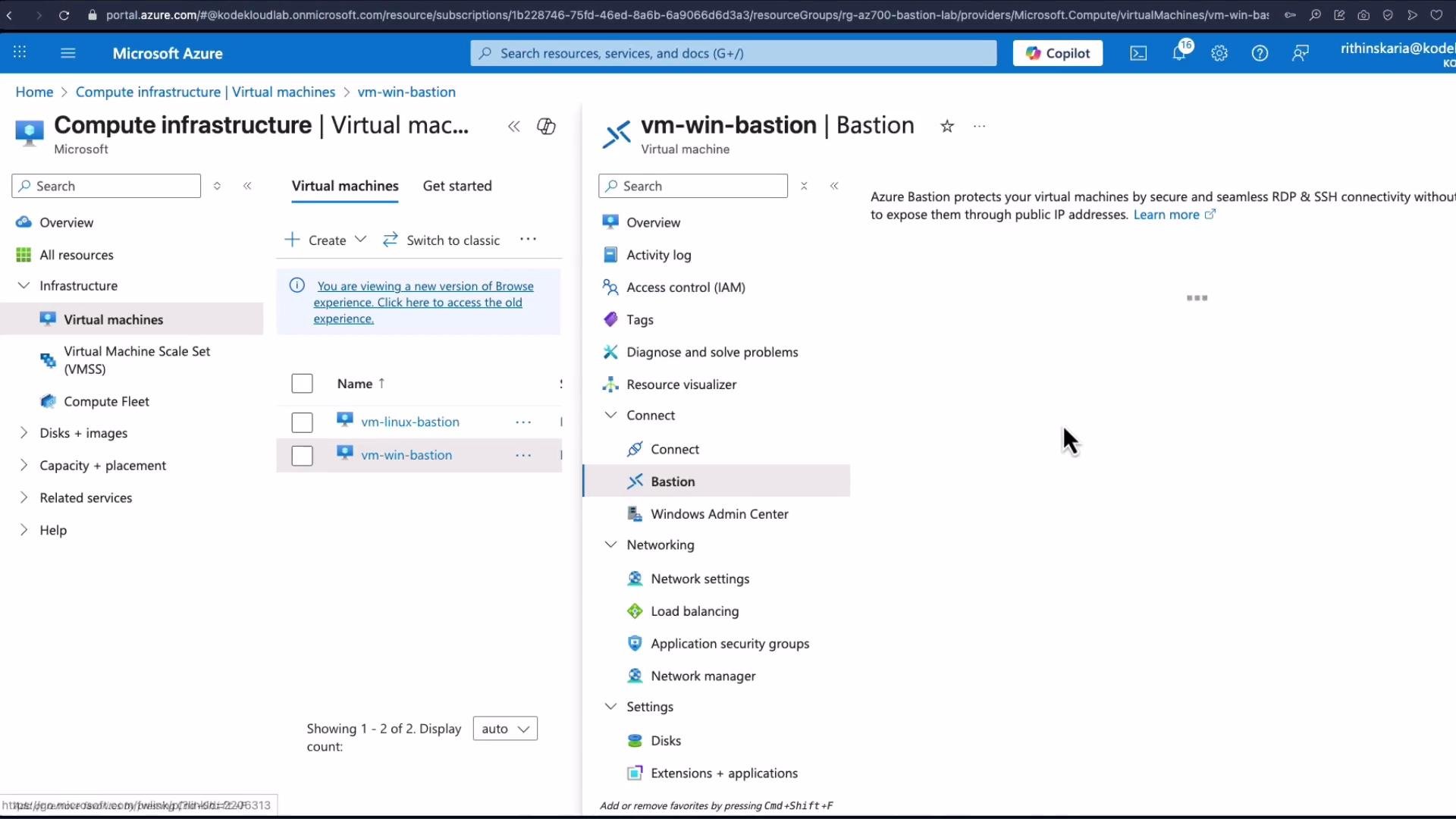Viewport: 1456px width, 819px height.
Task: Collapse the Connect section
Action: pyautogui.click(x=610, y=416)
